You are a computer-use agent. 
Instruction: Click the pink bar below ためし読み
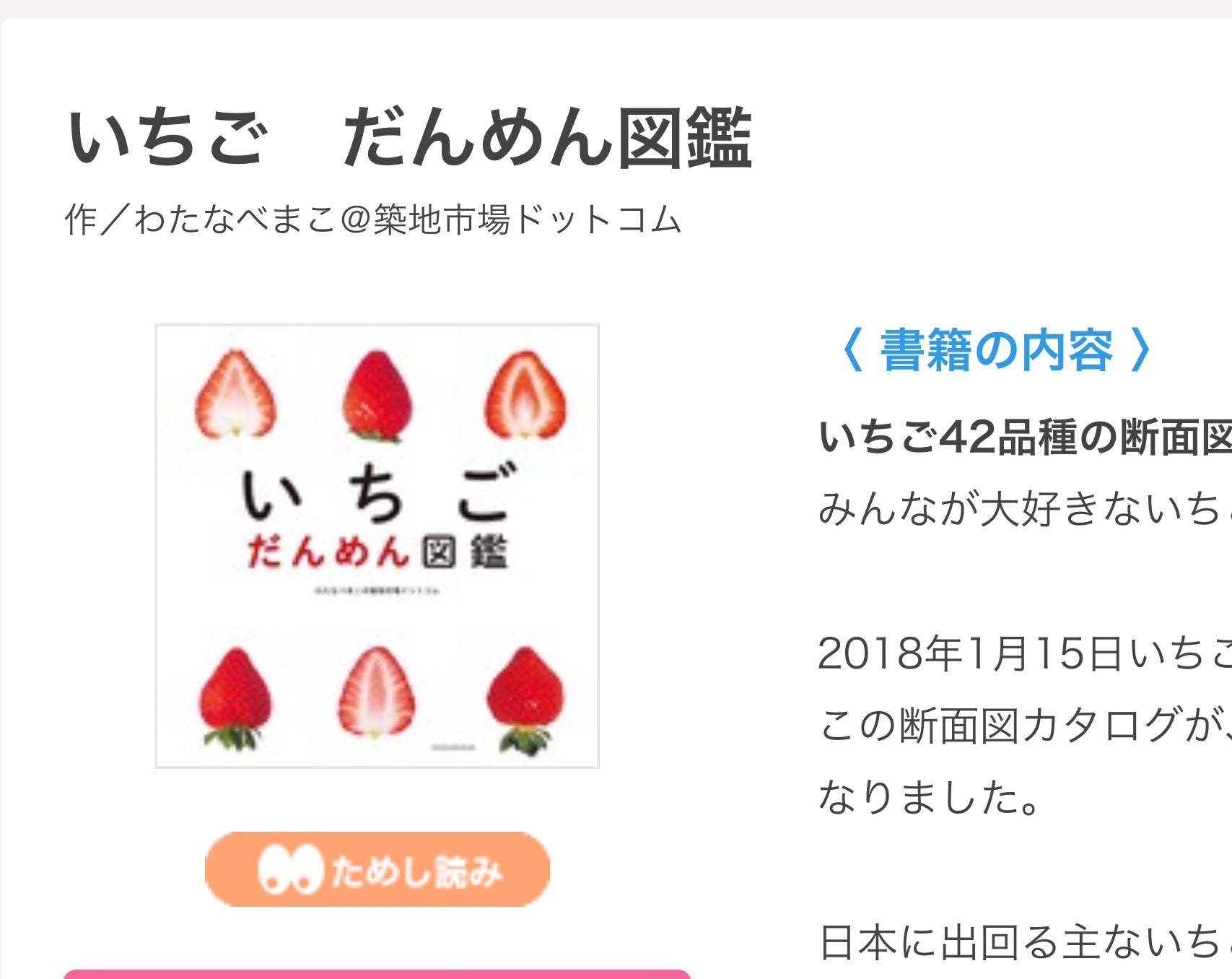tap(377, 975)
